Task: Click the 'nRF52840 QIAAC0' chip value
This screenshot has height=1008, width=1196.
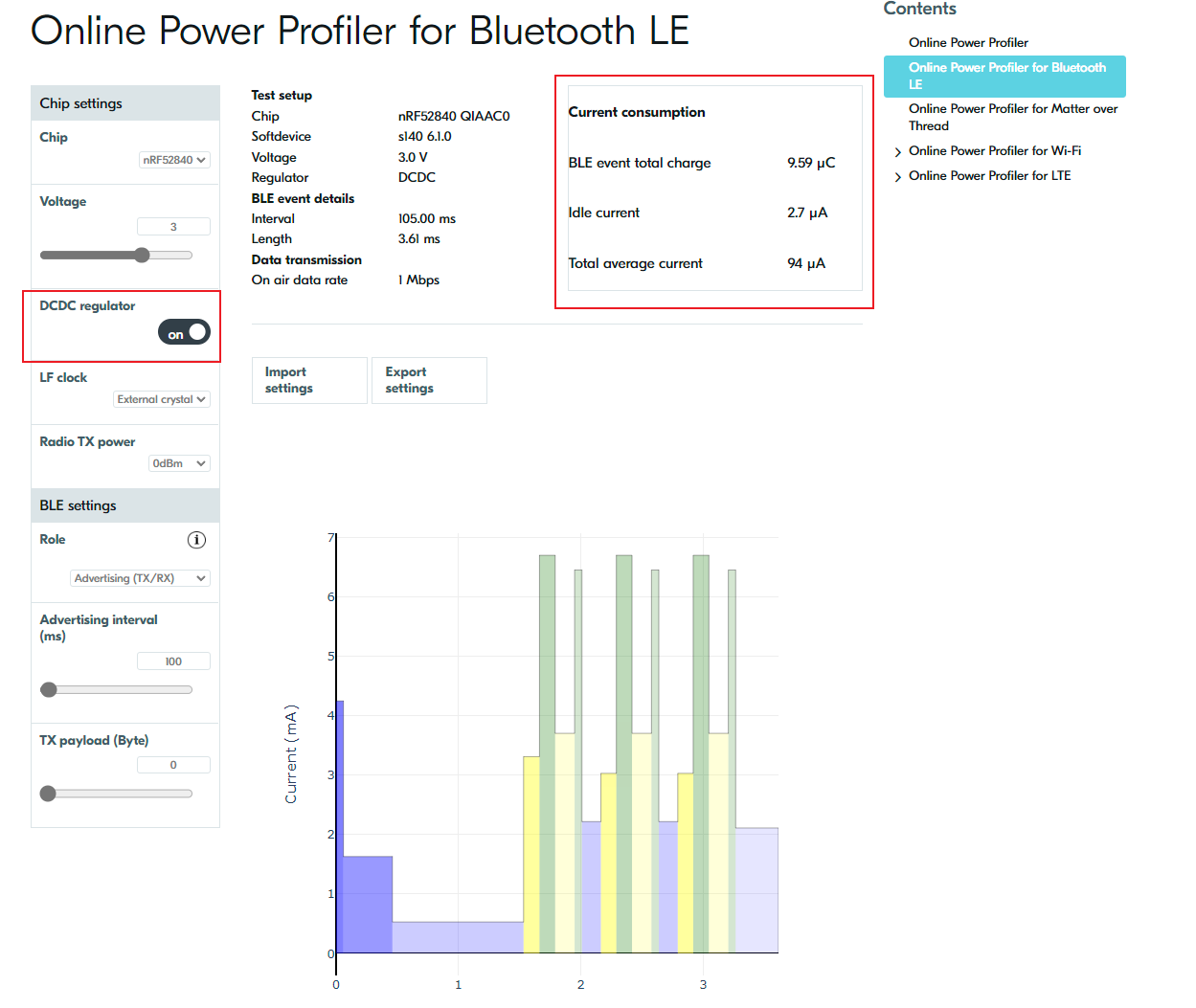Action: coord(454,116)
